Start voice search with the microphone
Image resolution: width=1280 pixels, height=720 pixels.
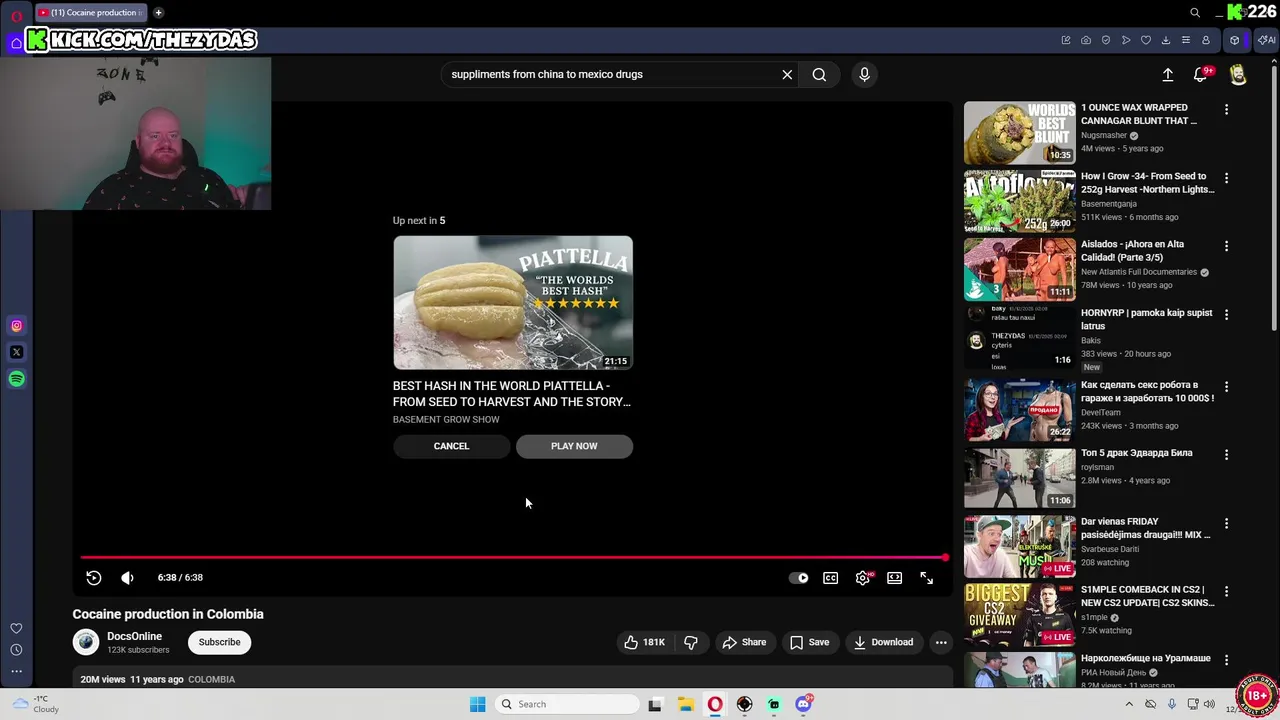click(x=865, y=74)
